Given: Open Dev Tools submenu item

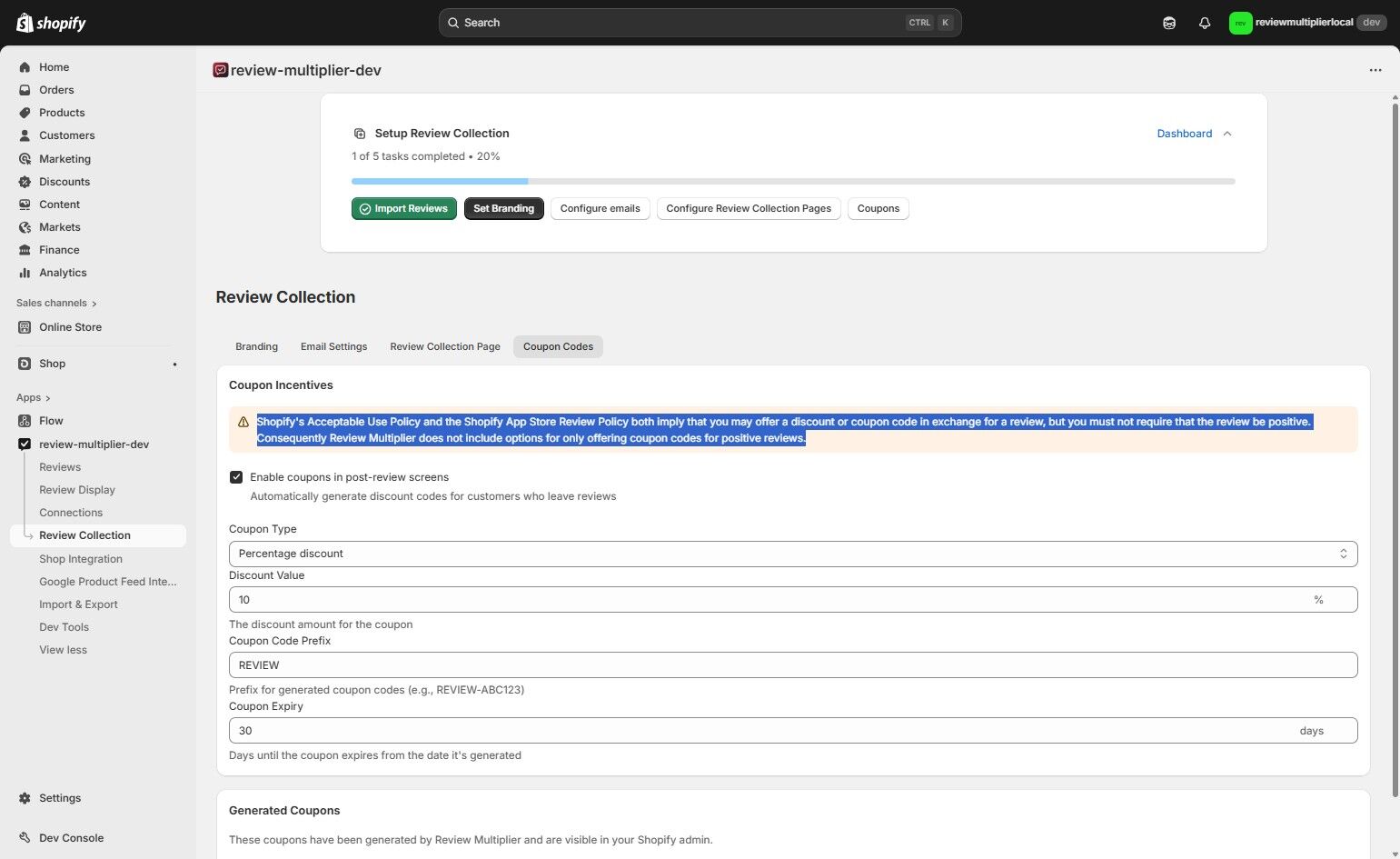Looking at the screenshot, I should coord(64,627).
